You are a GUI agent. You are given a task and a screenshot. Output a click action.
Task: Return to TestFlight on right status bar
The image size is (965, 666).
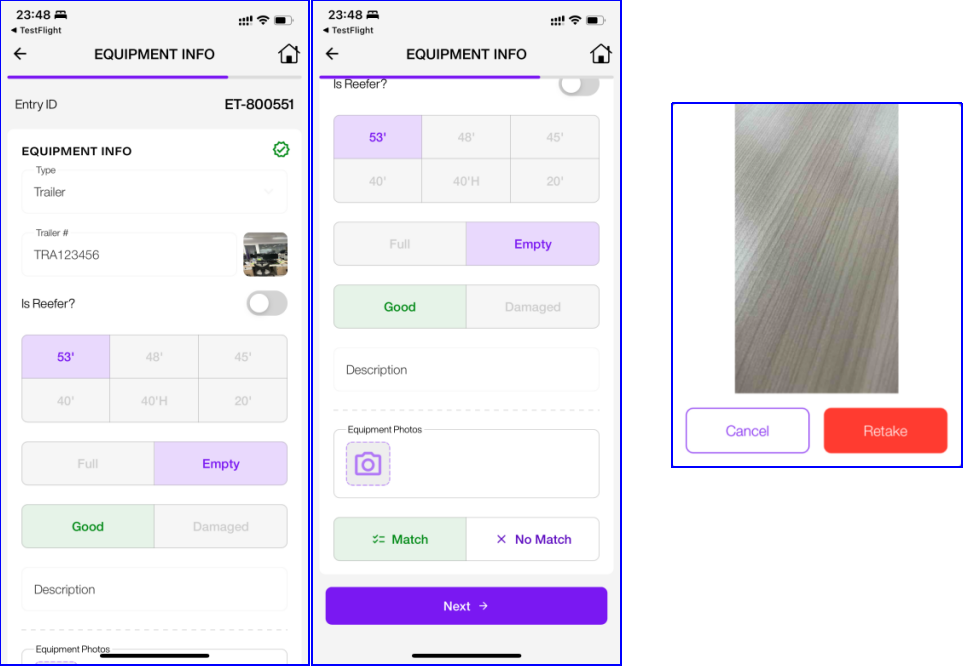pyautogui.click(x=348, y=30)
